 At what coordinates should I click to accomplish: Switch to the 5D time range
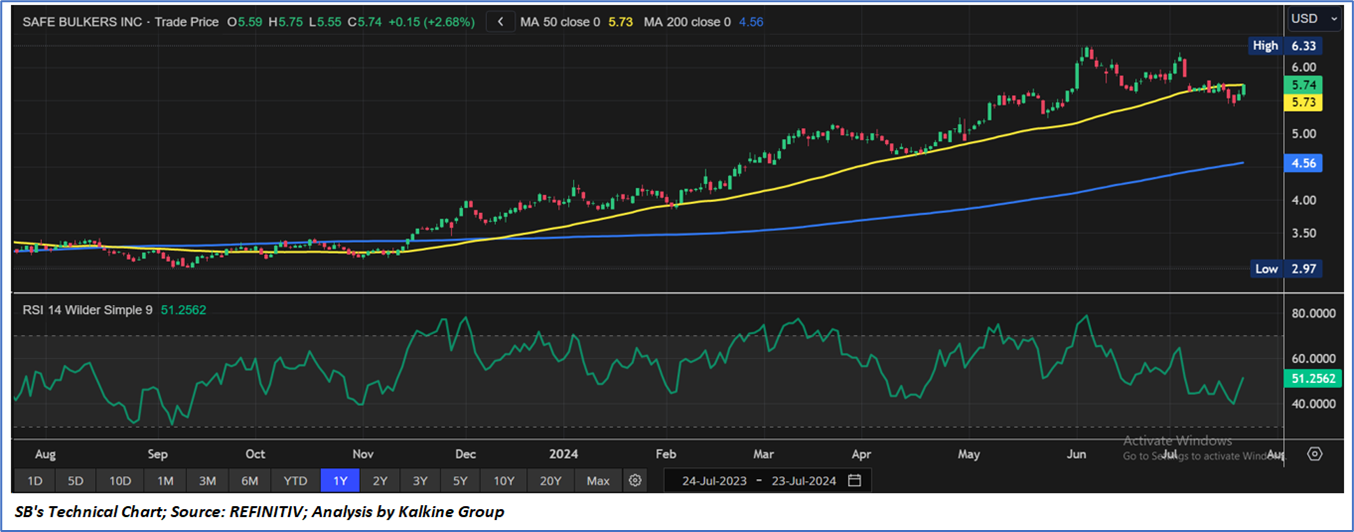76,481
